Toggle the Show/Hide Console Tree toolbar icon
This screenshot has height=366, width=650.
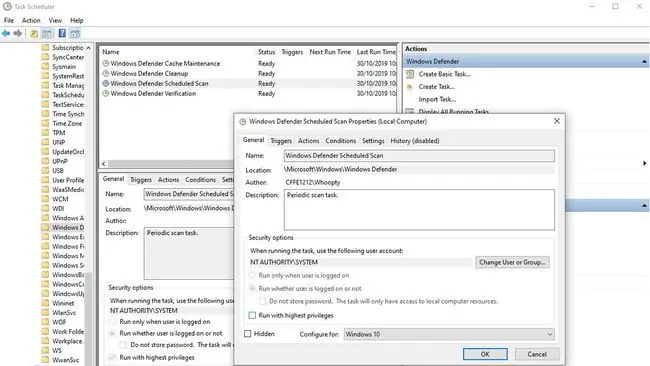tap(47, 34)
